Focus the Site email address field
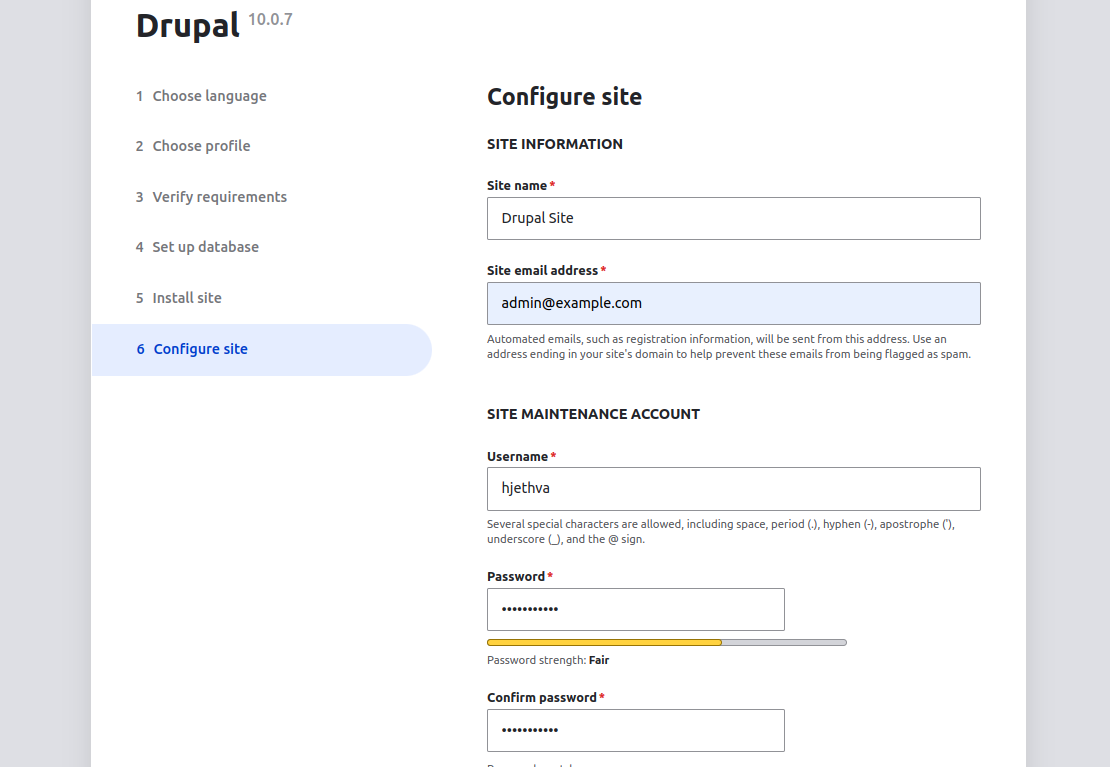1110x767 pixels. tap(733, 303)
